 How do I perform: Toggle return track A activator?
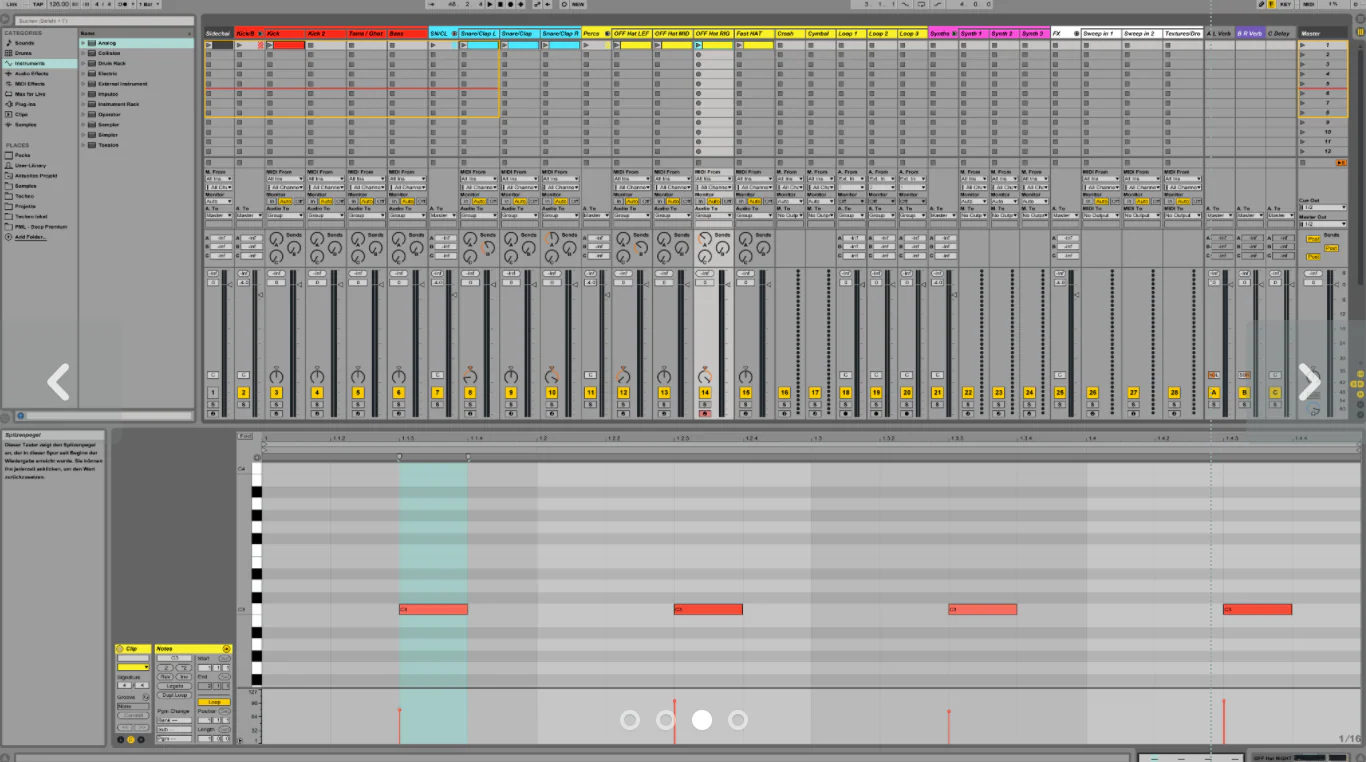[x=1214, y=393]
